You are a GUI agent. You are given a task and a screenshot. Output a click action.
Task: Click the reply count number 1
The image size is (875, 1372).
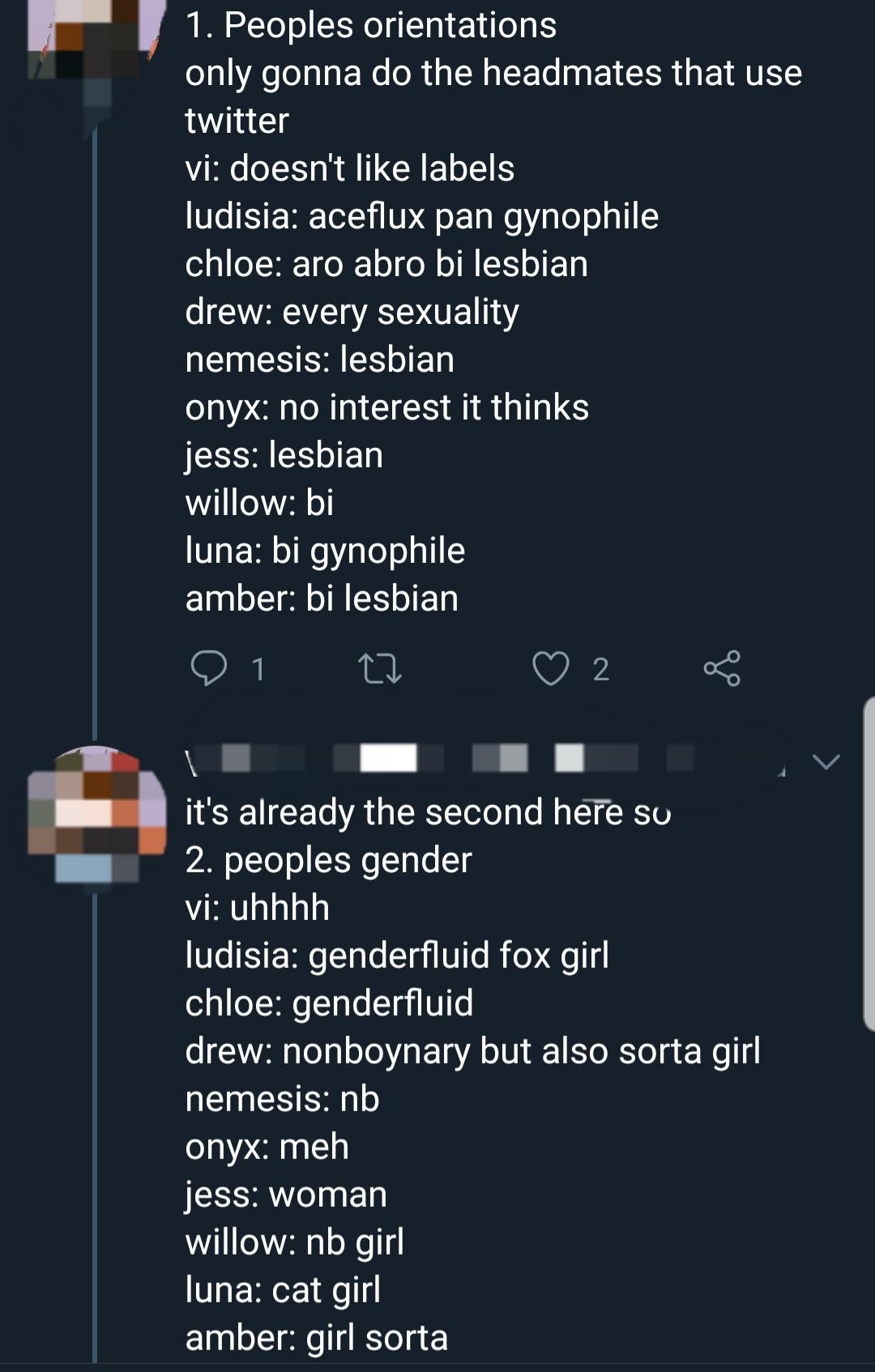pyautogui.click(x=258, y=670)
